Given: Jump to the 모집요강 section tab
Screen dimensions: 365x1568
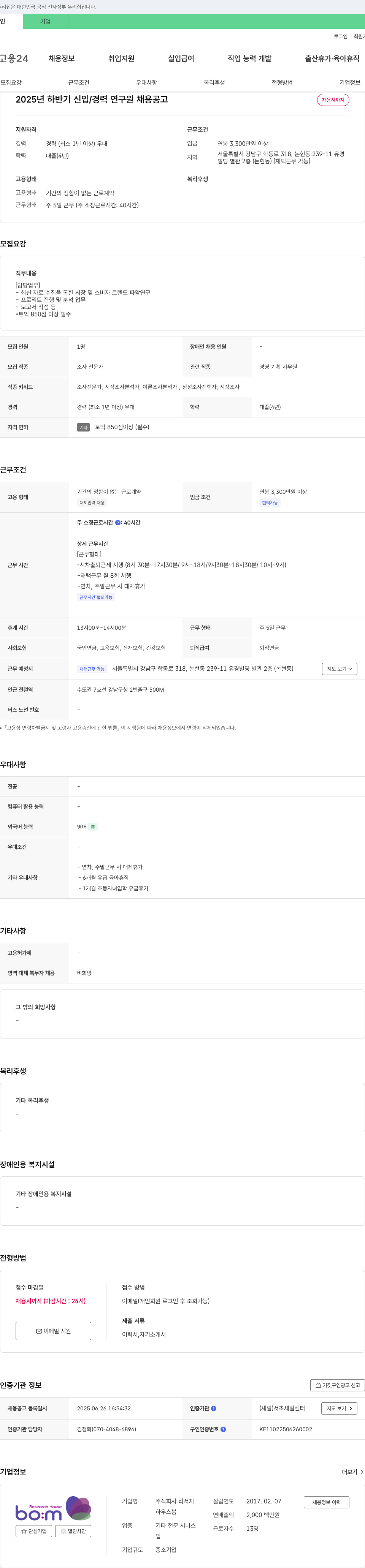Looking at the screenshot, I should (x=11, y=83).
